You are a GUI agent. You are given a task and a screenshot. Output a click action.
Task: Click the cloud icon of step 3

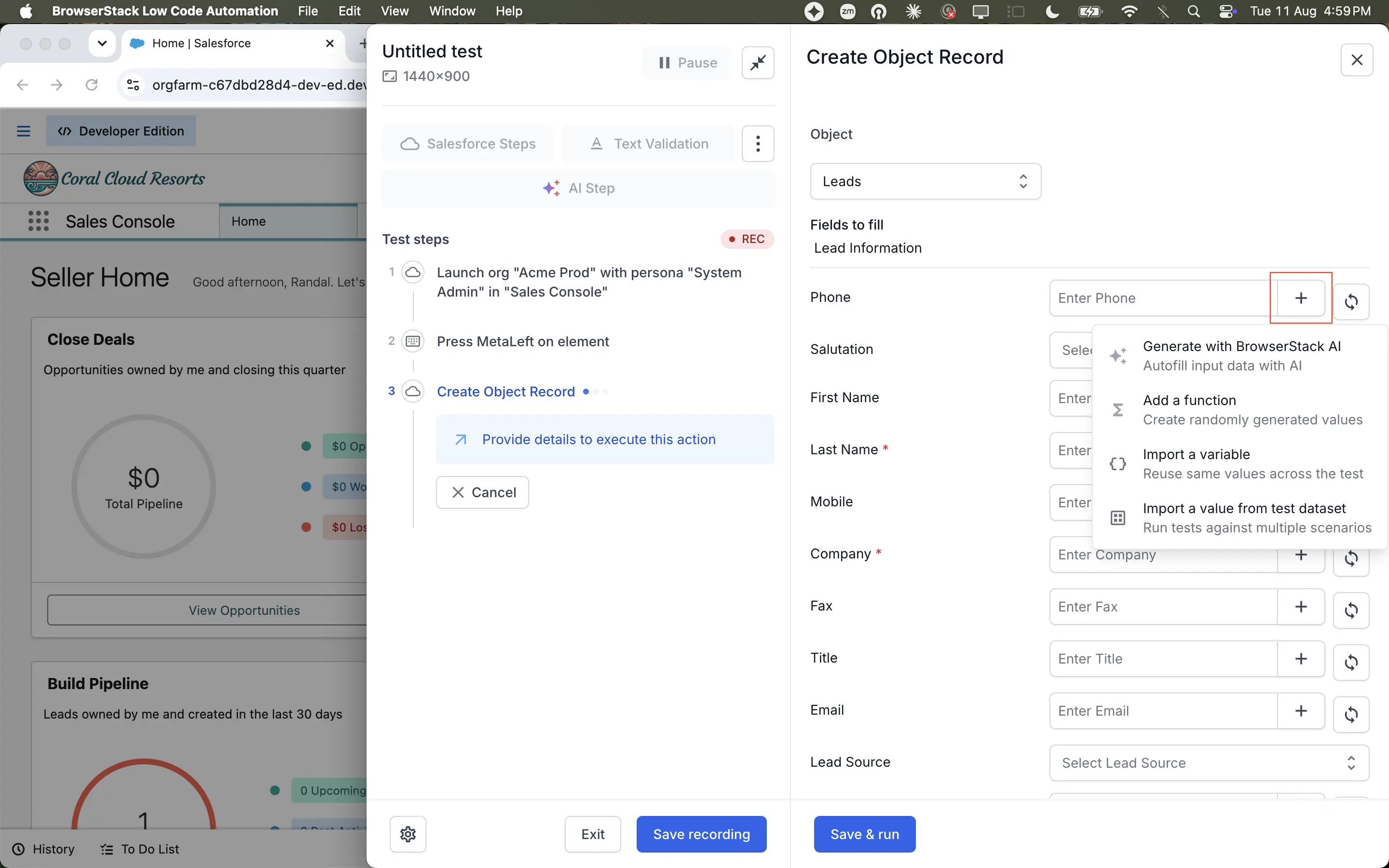pos(413,392)
